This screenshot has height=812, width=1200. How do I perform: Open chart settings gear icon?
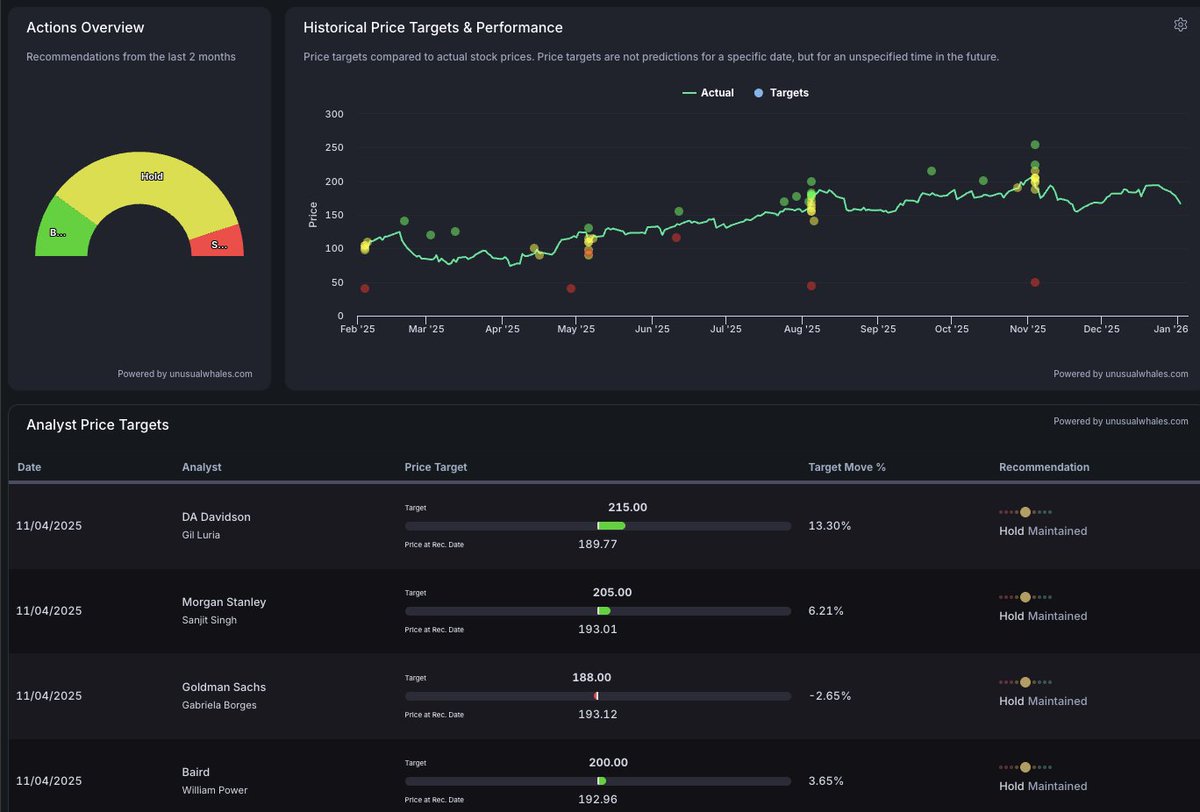[1180, 25]
